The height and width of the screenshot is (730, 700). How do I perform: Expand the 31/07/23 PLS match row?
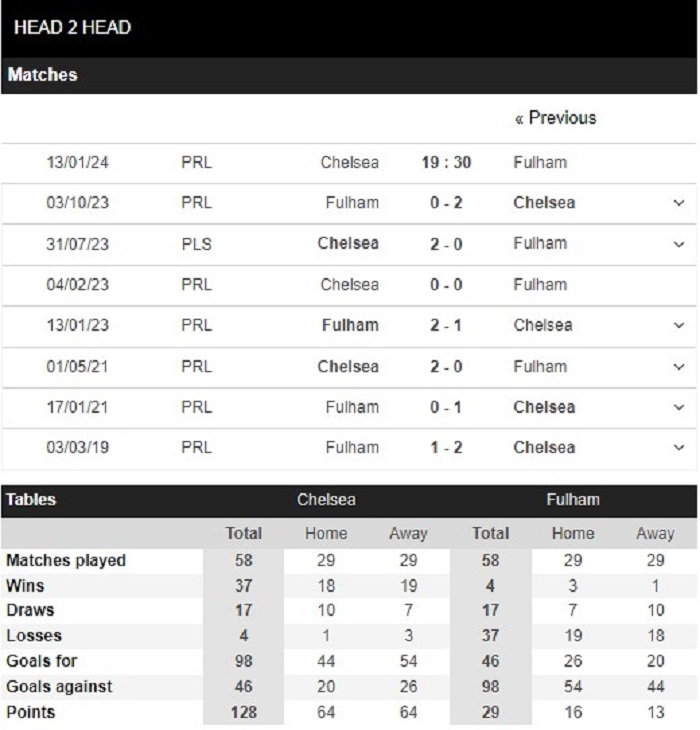680,244
